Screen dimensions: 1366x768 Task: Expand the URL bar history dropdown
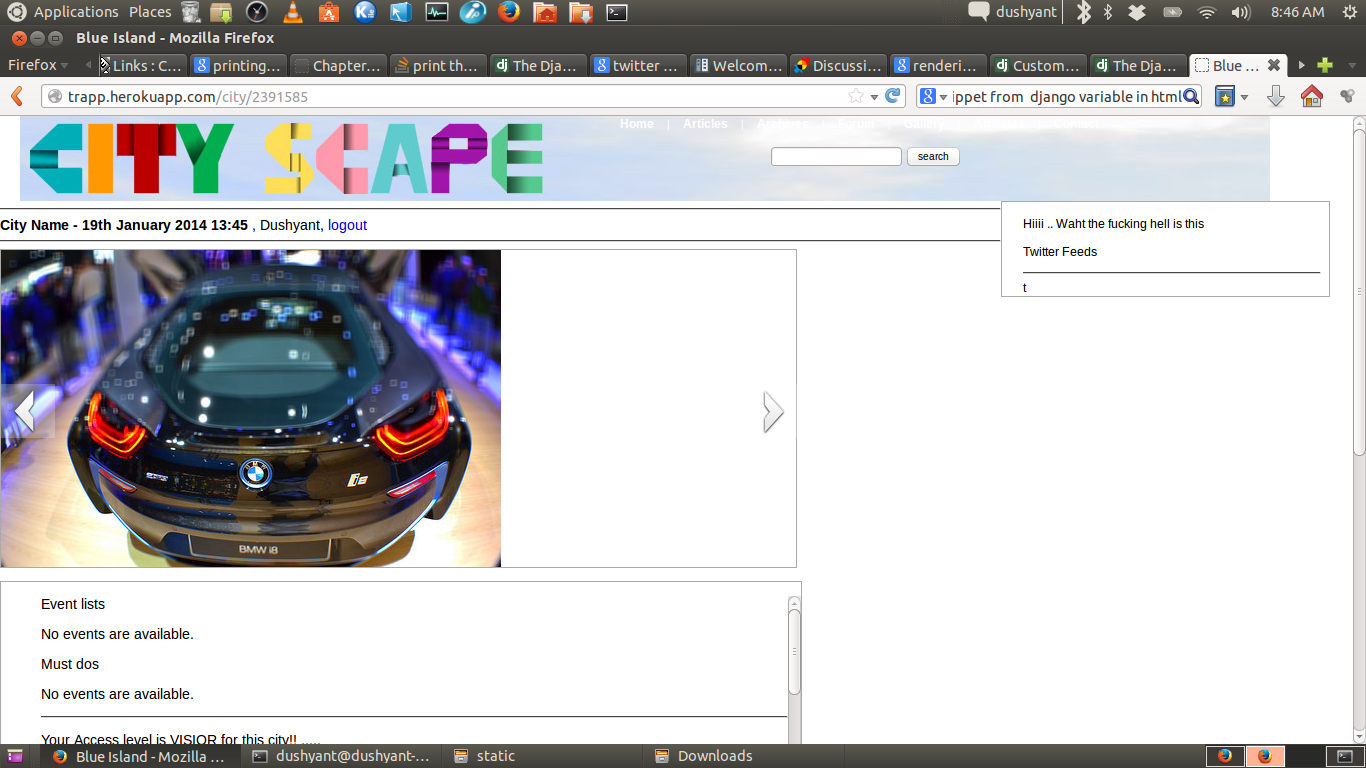874,97
